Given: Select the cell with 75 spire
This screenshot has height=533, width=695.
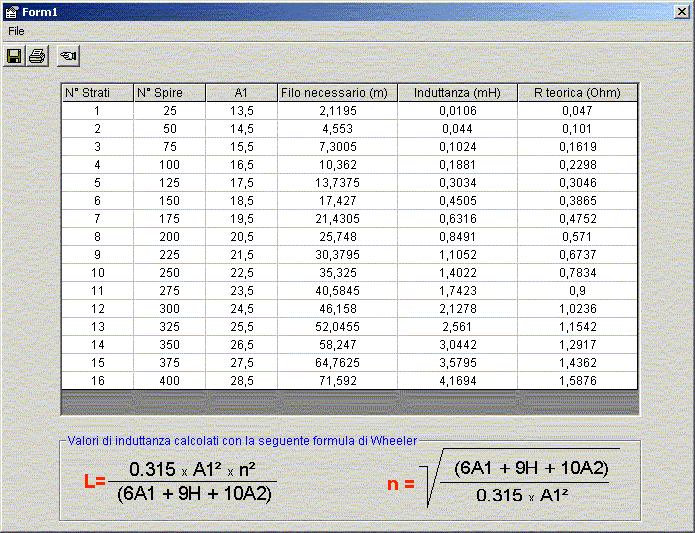Looking at the screenshot, I should (170, 147).
